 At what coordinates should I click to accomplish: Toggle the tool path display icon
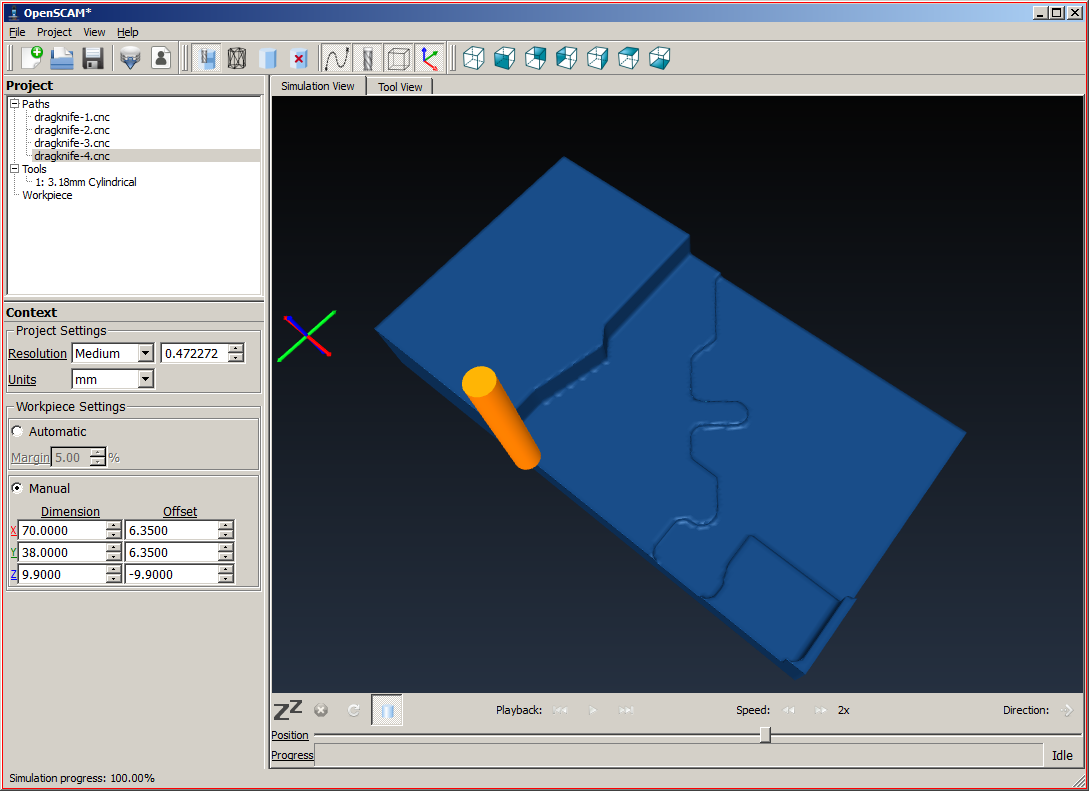tap(336, 58)
